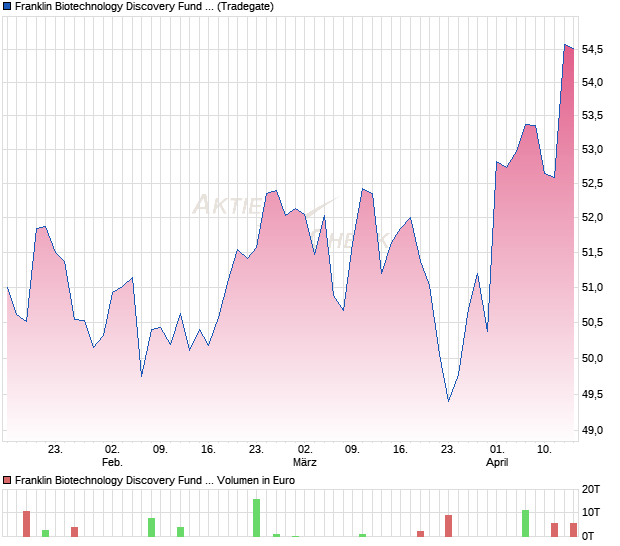Click the 54,0 price axis label

click(592, 82)
